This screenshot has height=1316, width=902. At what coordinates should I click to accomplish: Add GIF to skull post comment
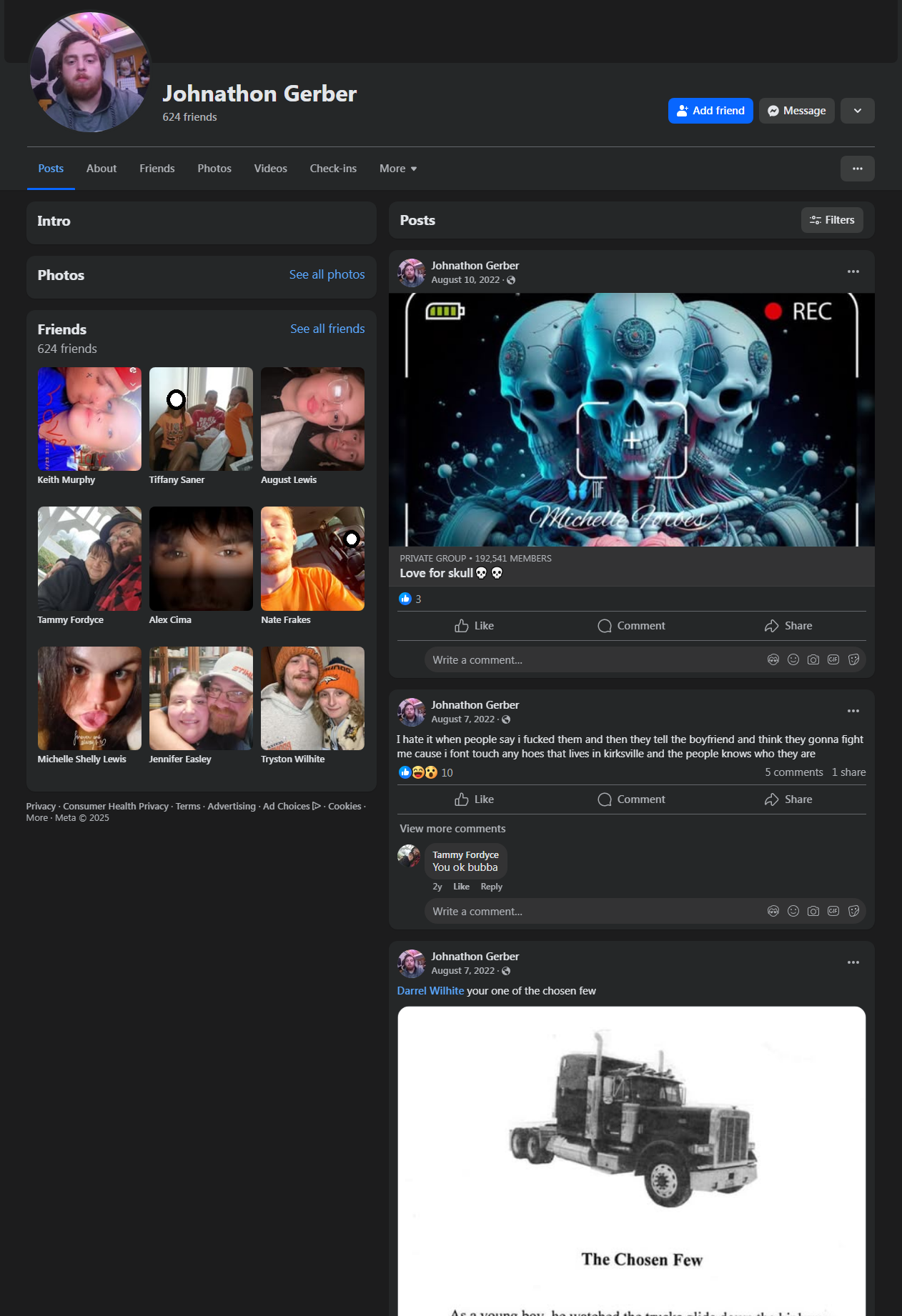pyautogui.click(x=833, y=659)
